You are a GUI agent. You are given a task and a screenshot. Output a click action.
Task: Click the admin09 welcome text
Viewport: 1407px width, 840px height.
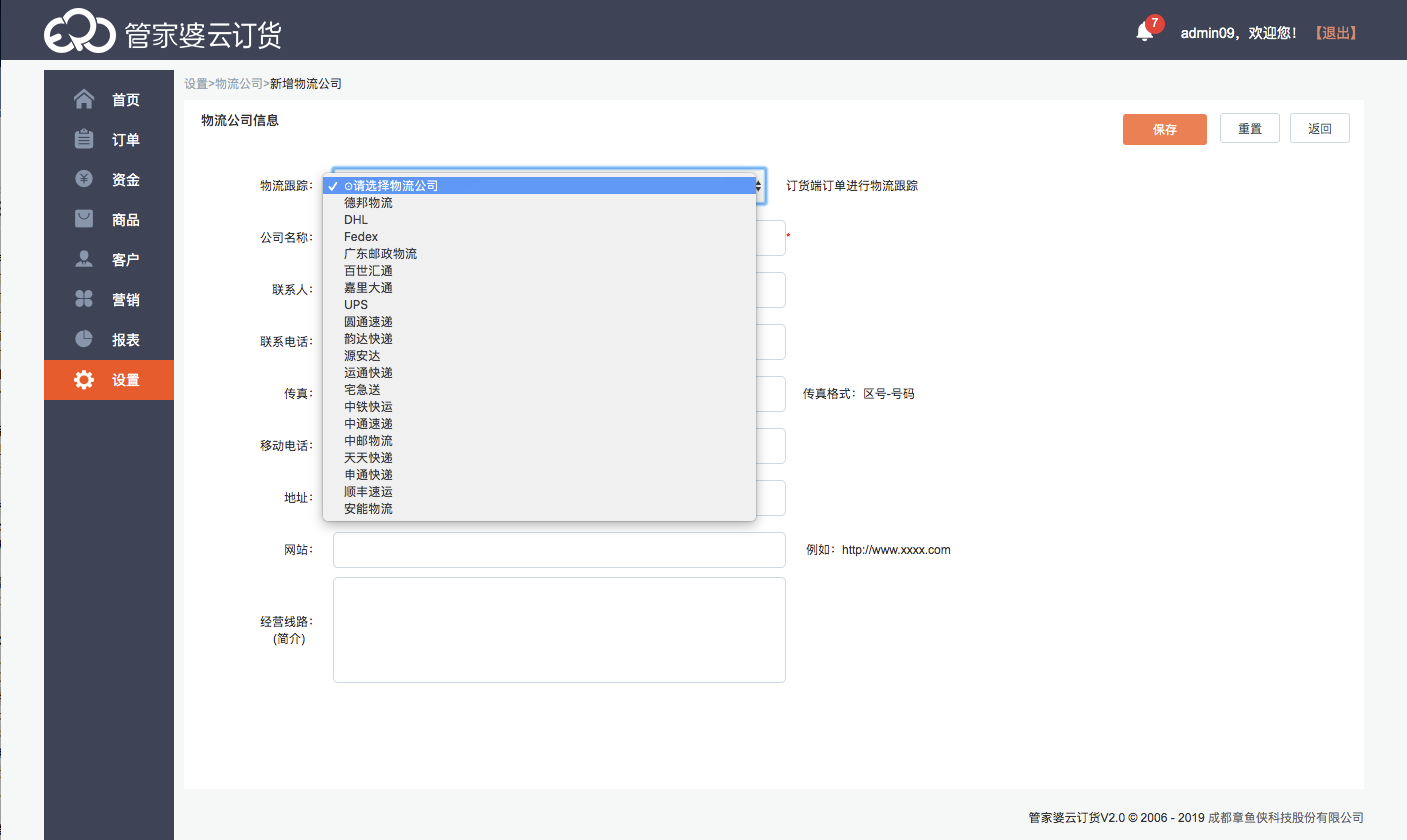(x=1239, y=33)
